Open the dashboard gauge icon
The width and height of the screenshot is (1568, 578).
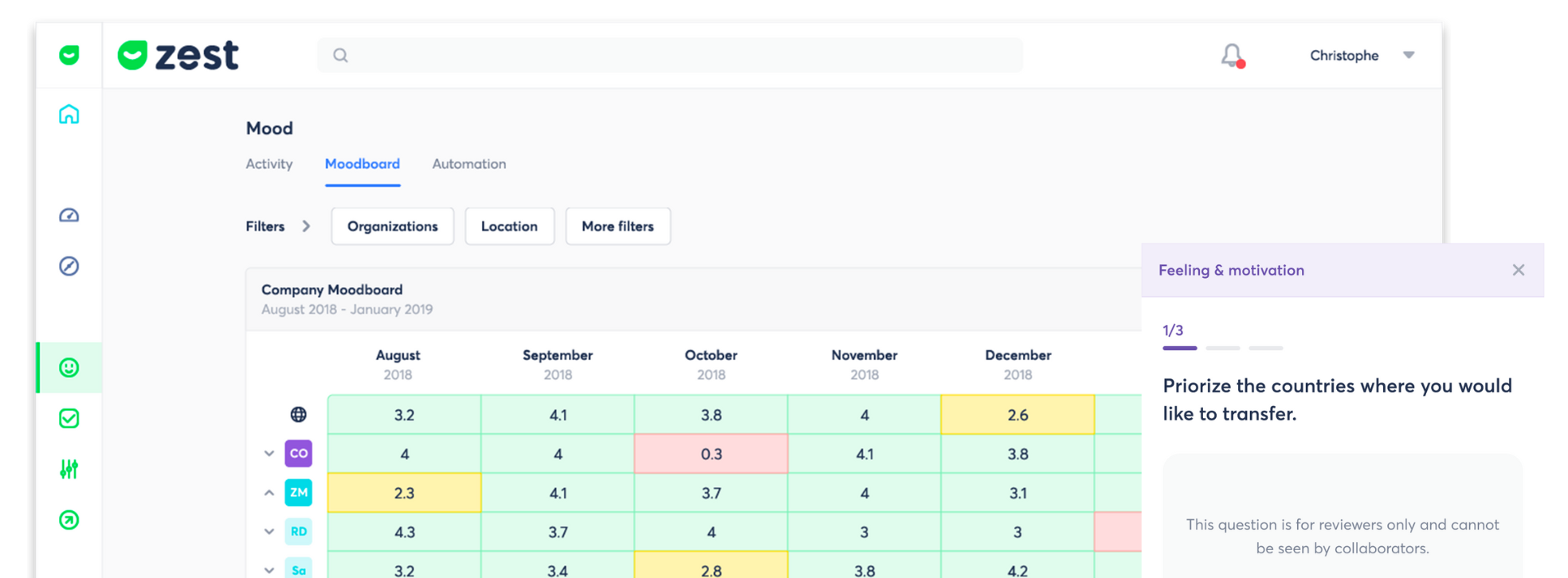click(69, 215)
